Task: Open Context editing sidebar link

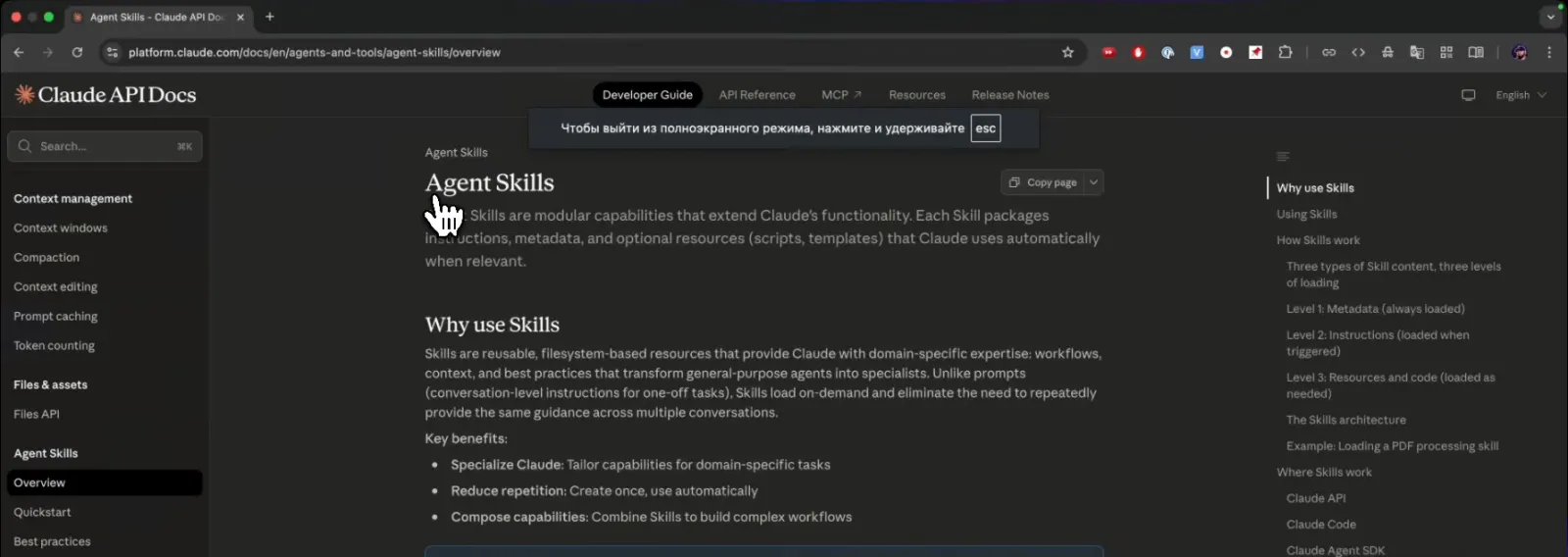Action: click(x=56, y=286)
